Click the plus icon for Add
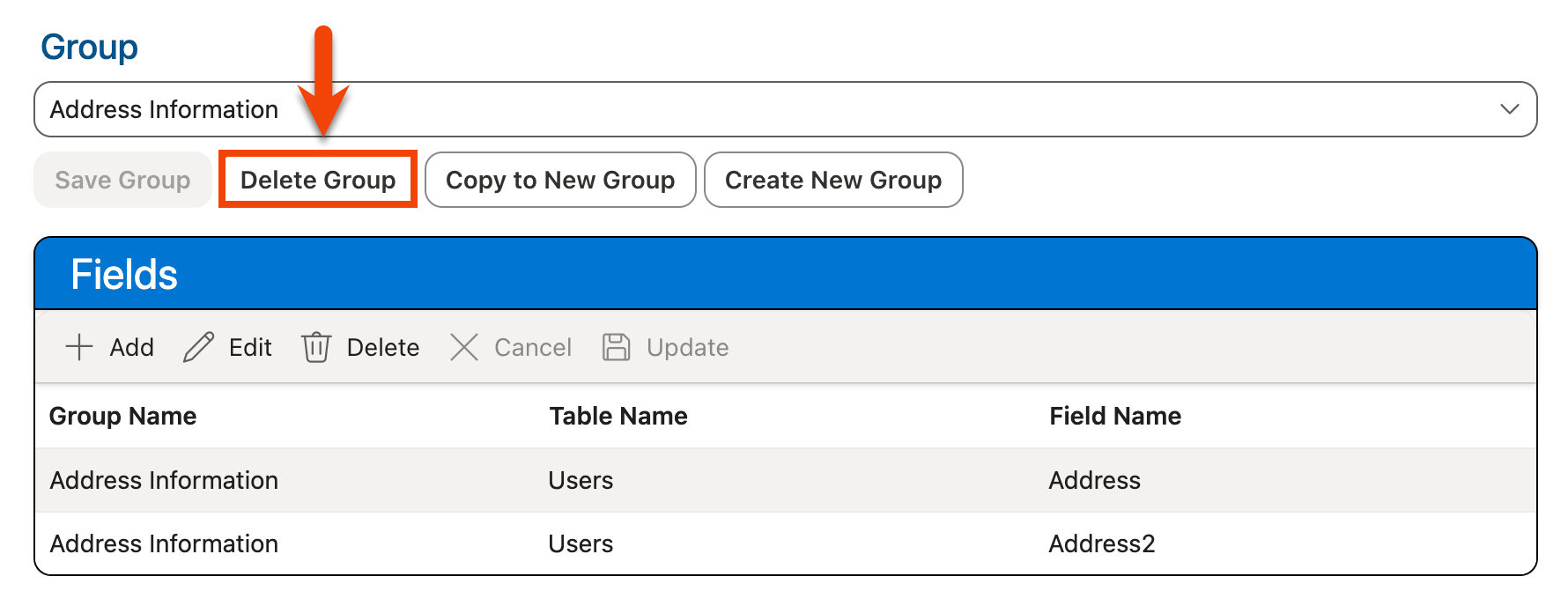The height and width of the screenshot is (606, 1568). 79,347
